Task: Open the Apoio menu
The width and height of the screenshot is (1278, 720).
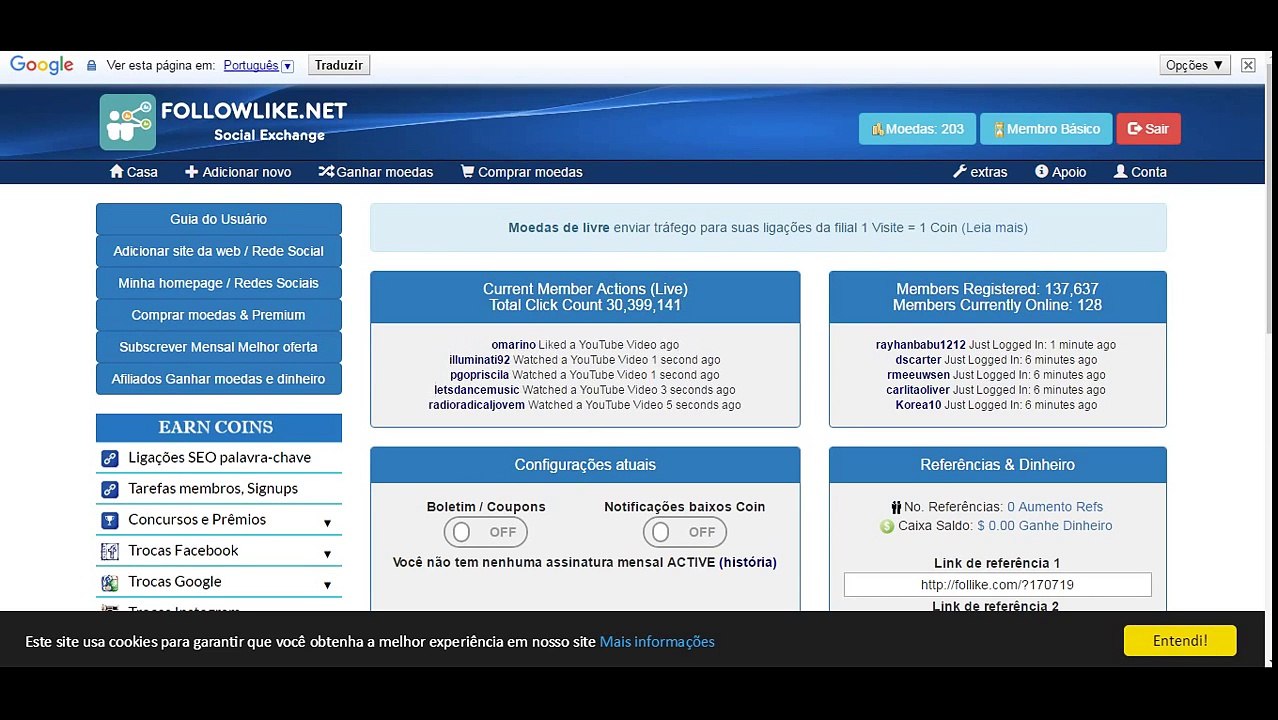Action: pyautogui.click(x=1061, y=172)
